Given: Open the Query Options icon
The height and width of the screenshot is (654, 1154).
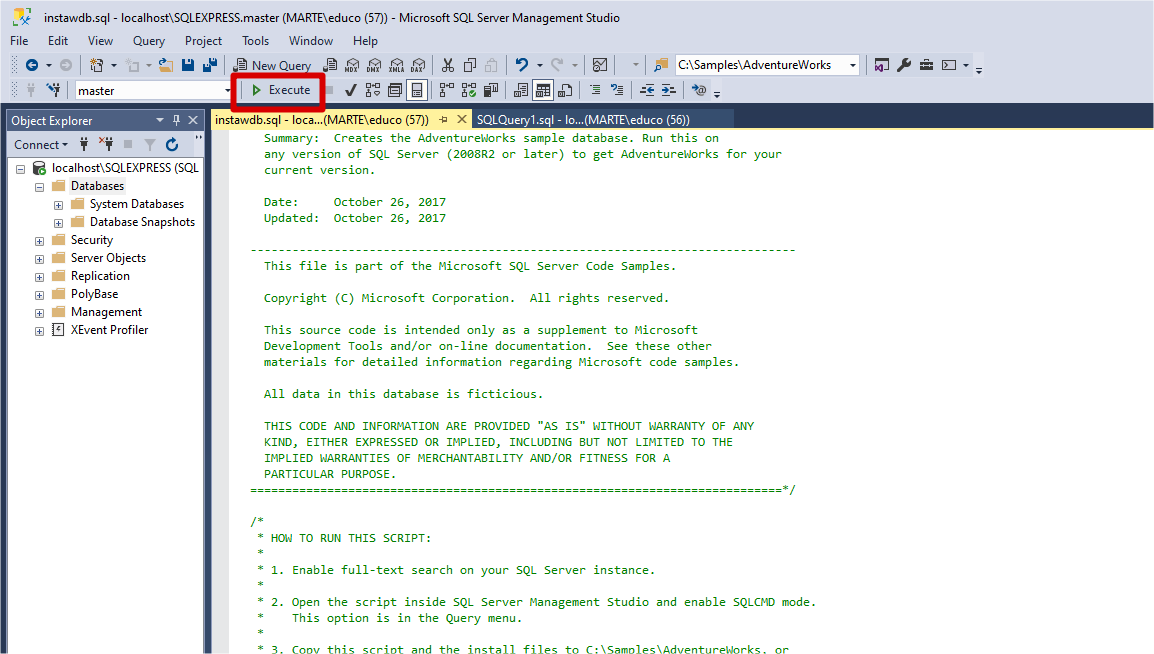Looking at the screenshot, I should tap(395, 90).
